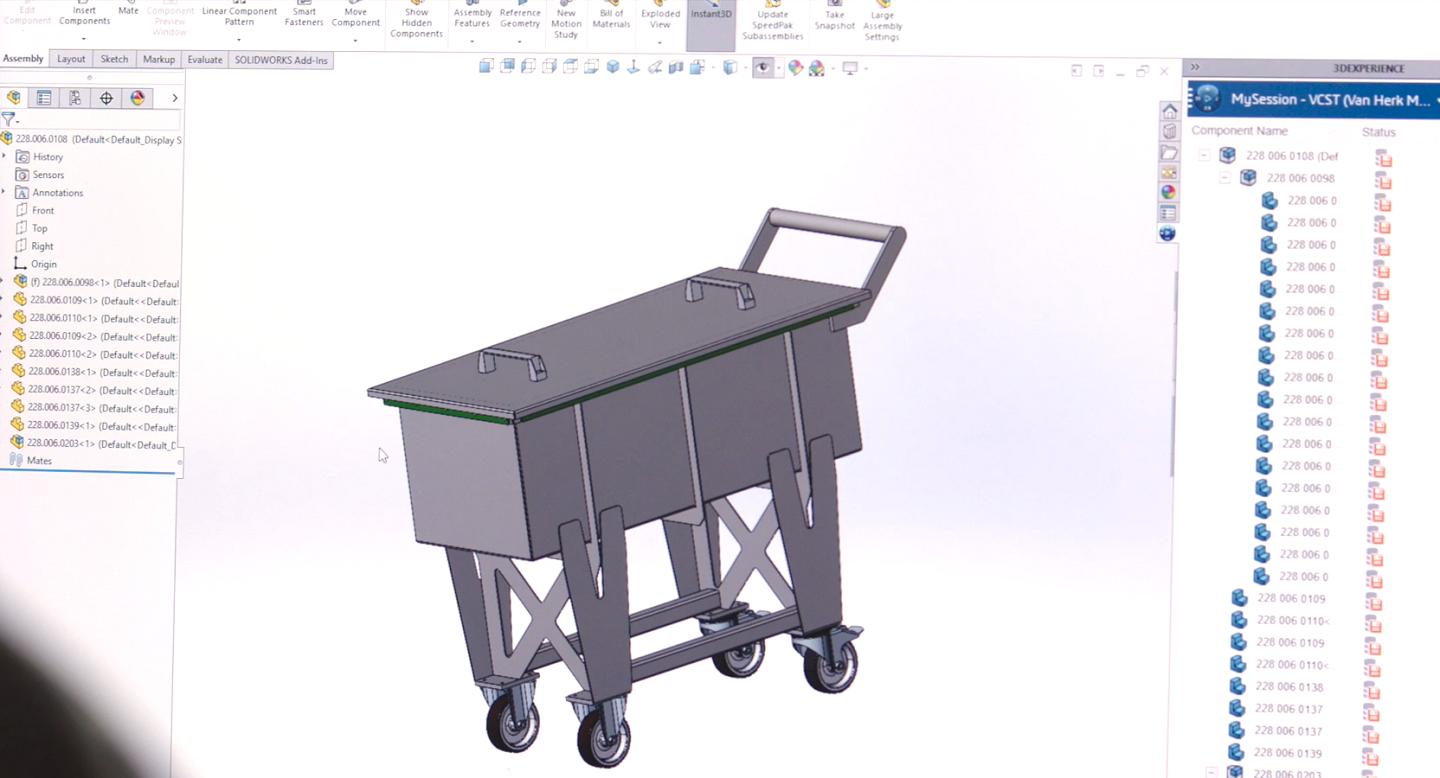Image resolution: width=1440 pixels, height=778 pixels.
Task: Switch to the Evaluate tab
Action: point(205,60)
